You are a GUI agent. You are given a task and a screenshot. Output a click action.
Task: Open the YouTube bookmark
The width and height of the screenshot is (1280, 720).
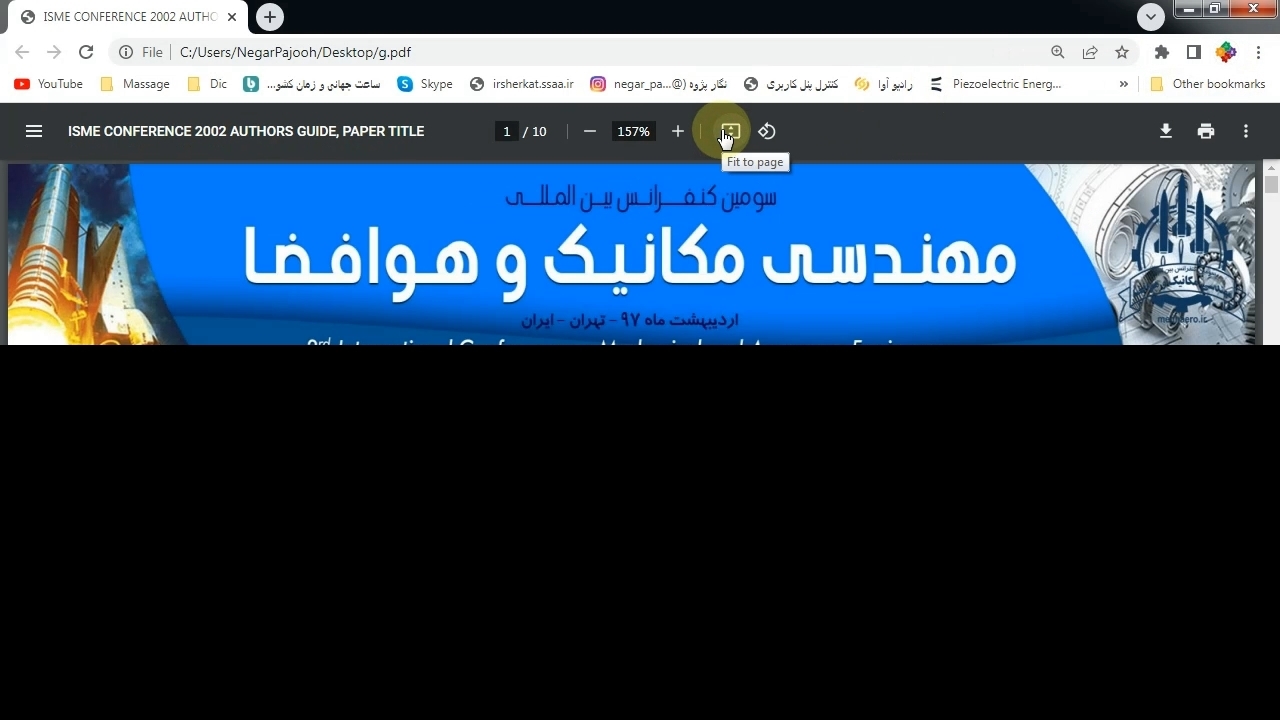(x=49, y=84)
